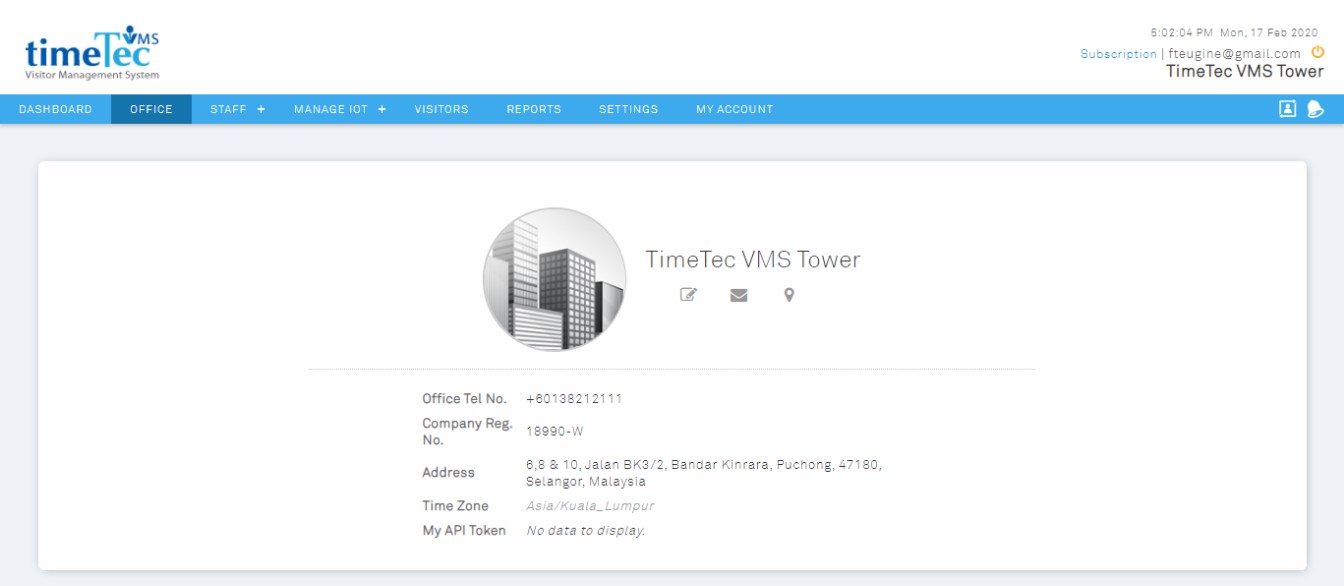Click the TimeTec VMS Tower name in the header
Image resolution: width=1344 pixels, height=586 pixels.
point(1245,72)
